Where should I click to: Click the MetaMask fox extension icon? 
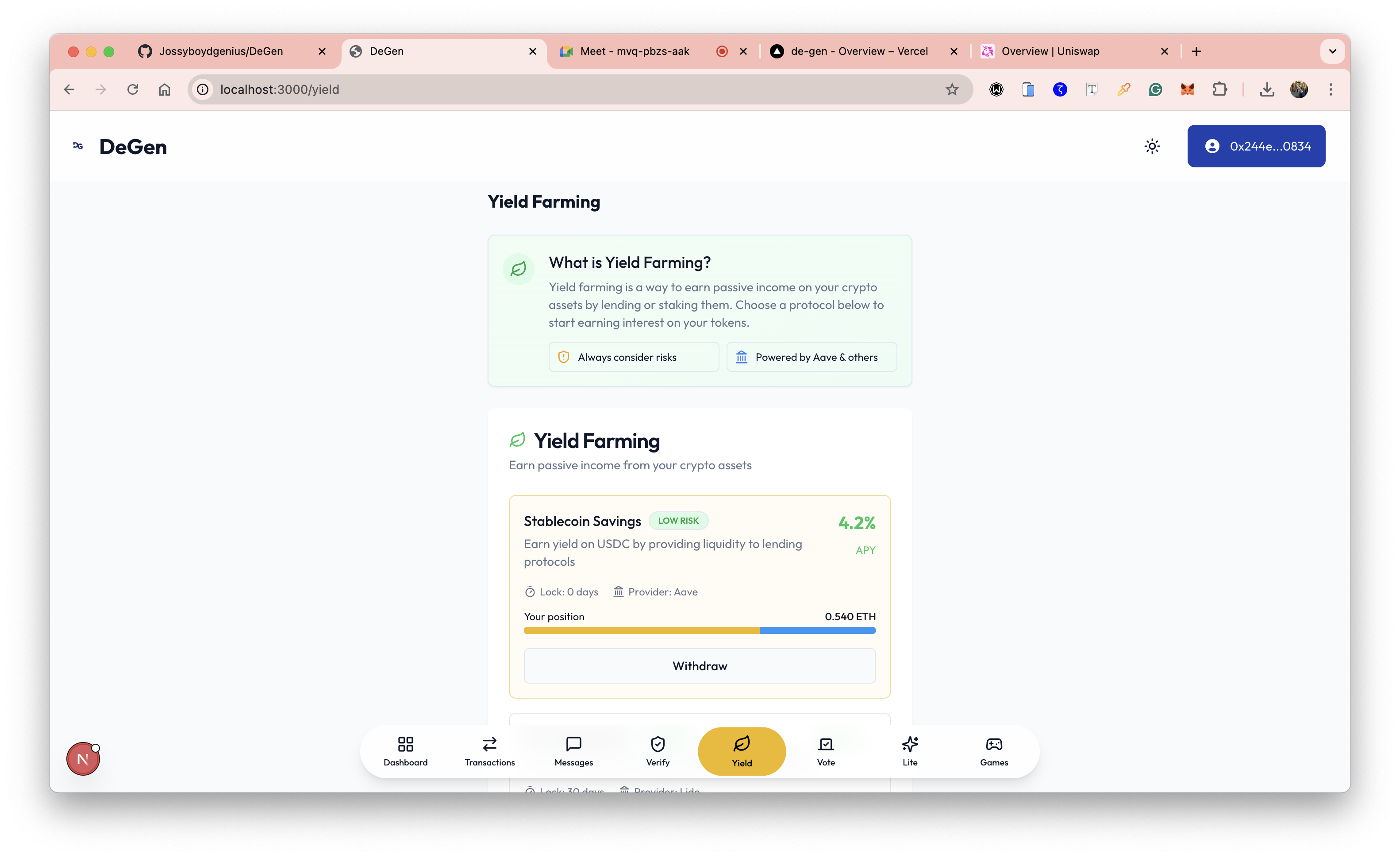pyautogui.click(x=1187, y=89)
